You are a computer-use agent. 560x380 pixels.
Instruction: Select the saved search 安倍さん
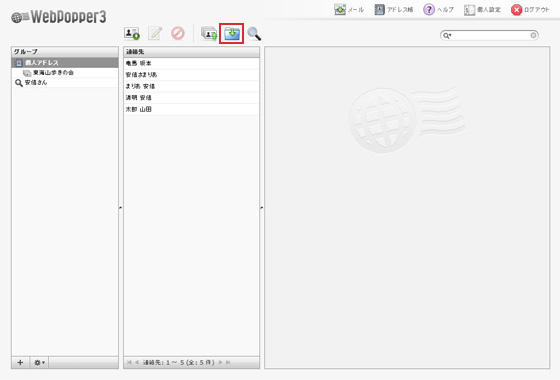click(65, 82)
